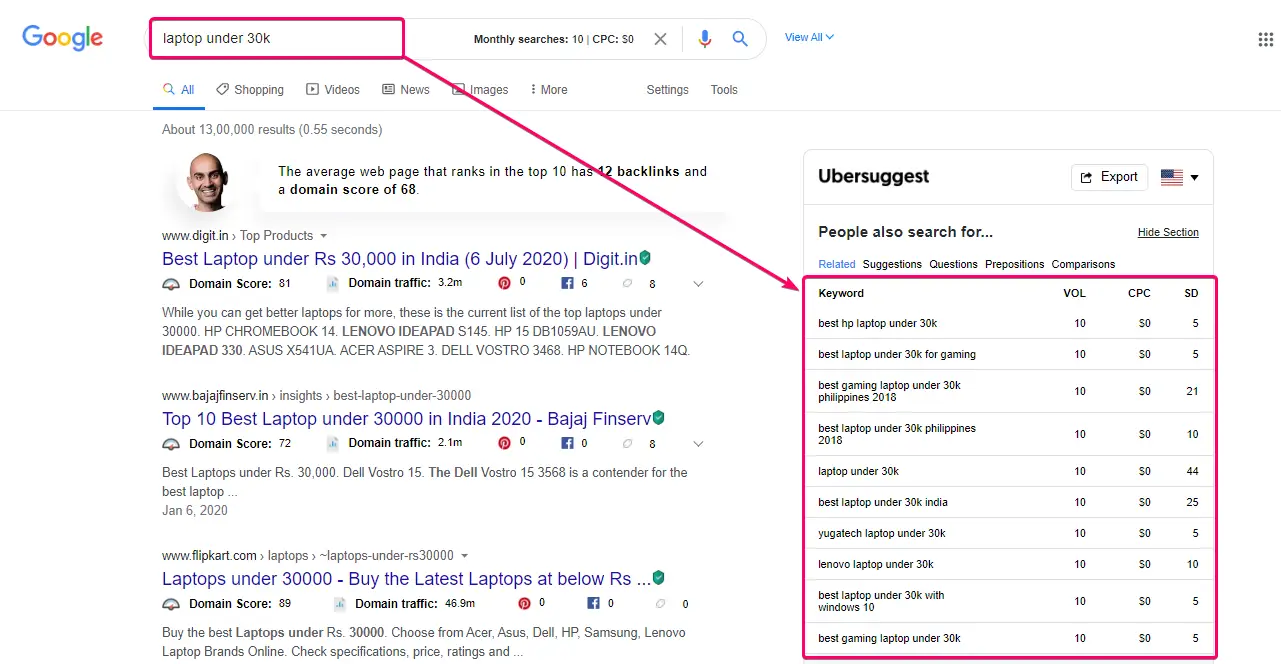
Task: Select the Questions tab in Ubersuggest
Action: (x=953, y=264)
